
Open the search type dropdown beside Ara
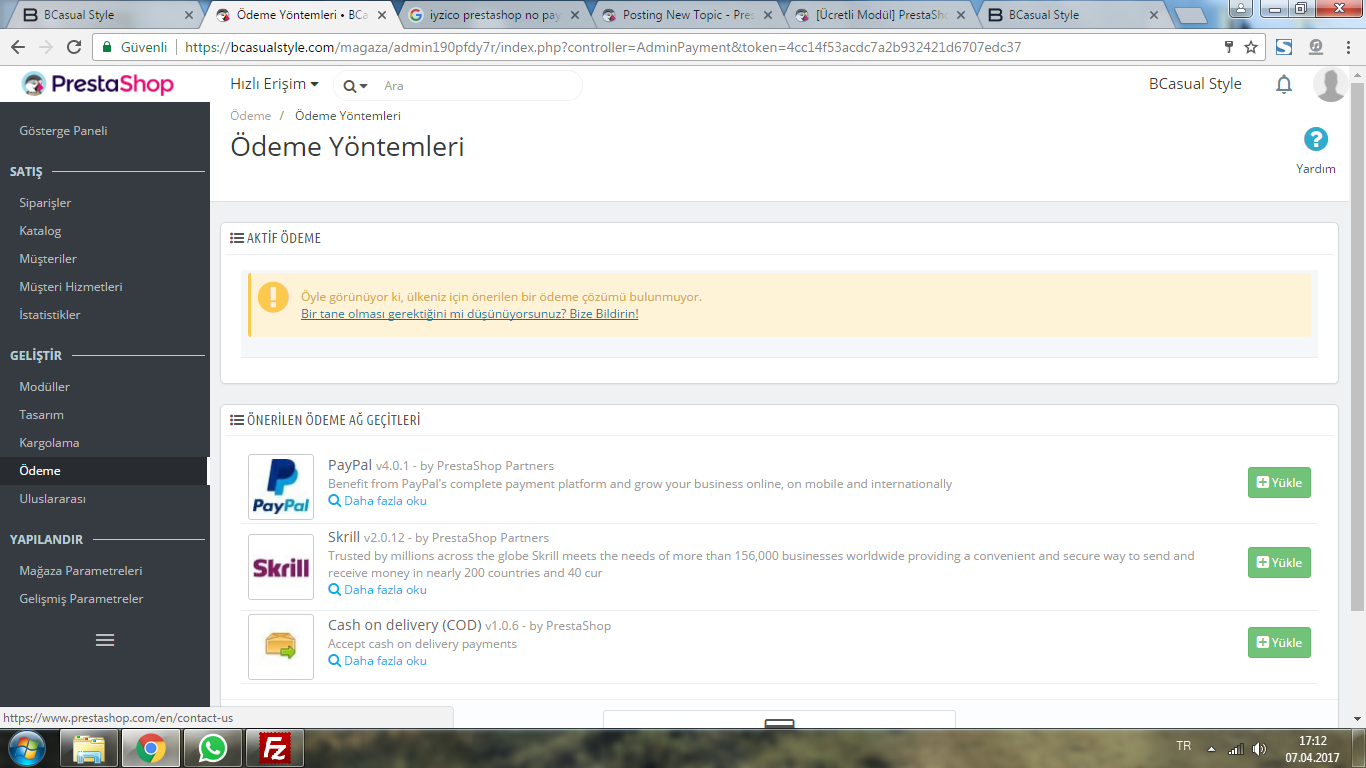(x=355, y=86)
